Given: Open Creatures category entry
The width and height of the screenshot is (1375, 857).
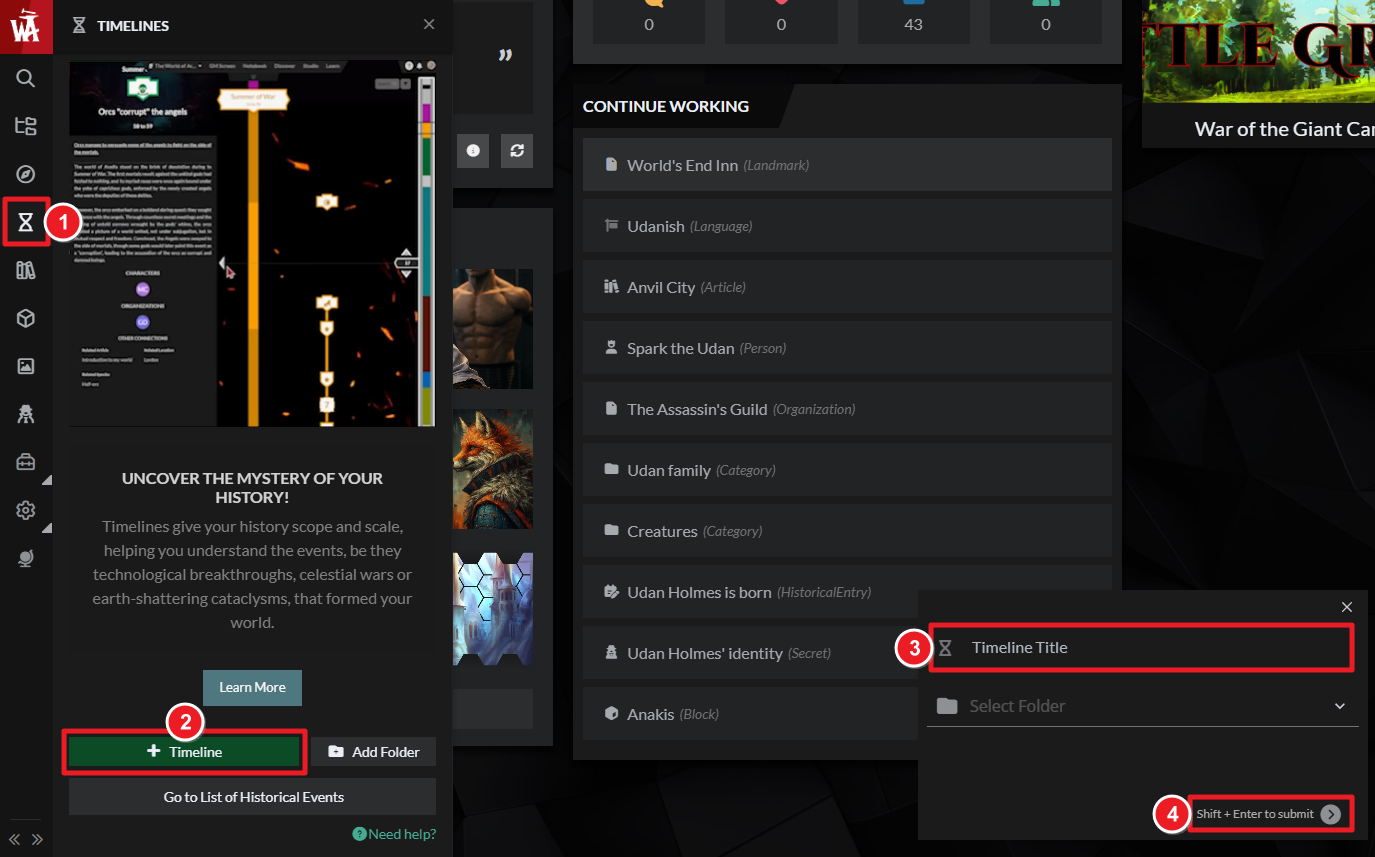Looking at the screenshot, I should pos(847,531).
